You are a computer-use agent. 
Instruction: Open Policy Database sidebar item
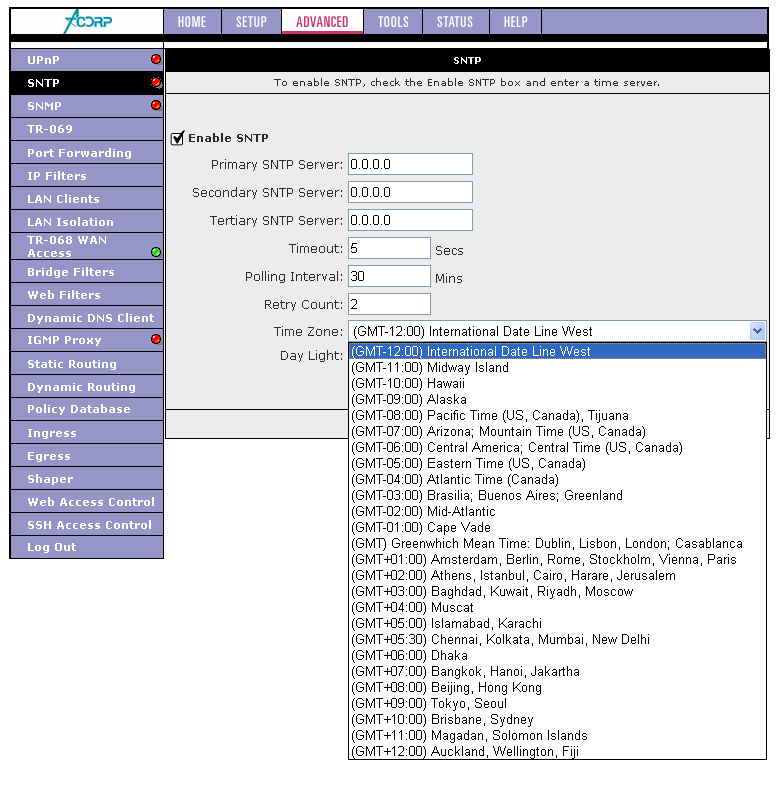[86, 409]
